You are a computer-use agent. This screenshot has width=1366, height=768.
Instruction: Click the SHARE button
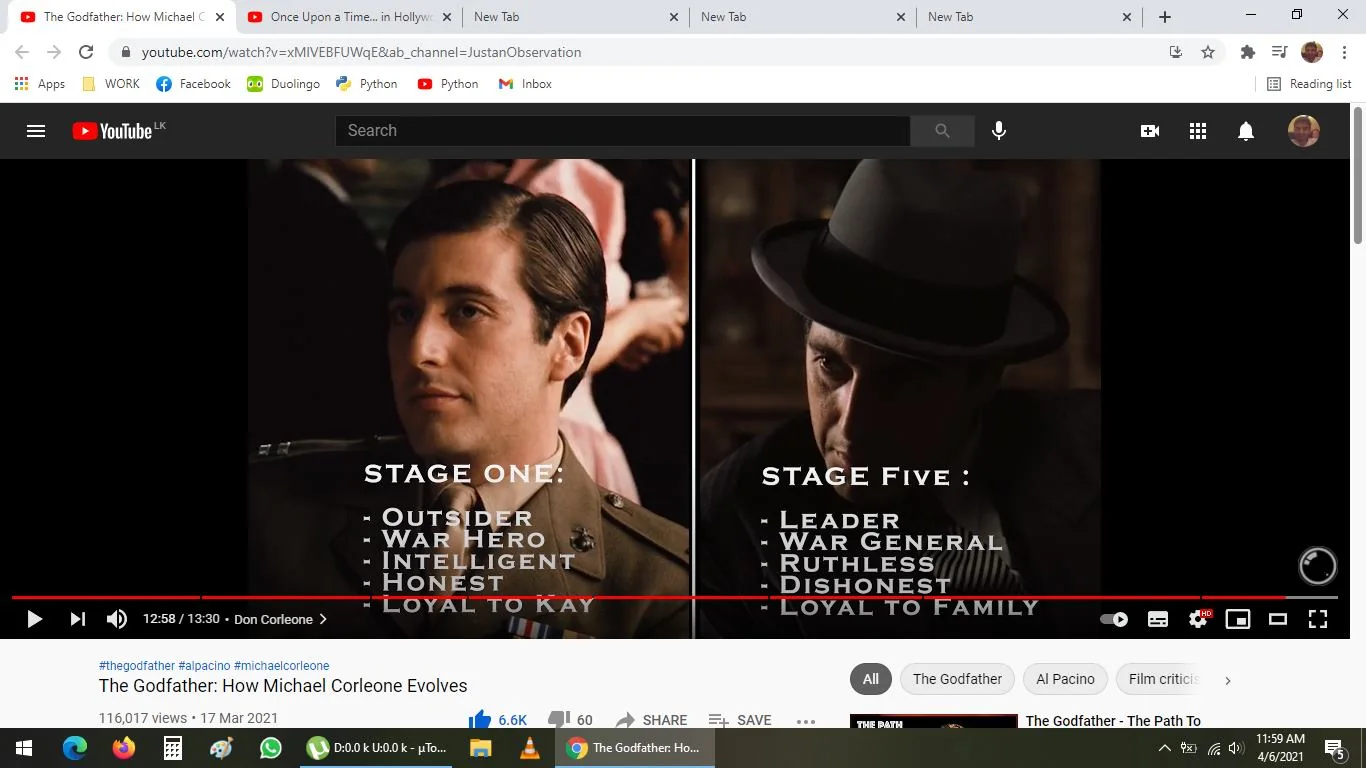pyautogui.click(x=651, y=720)
